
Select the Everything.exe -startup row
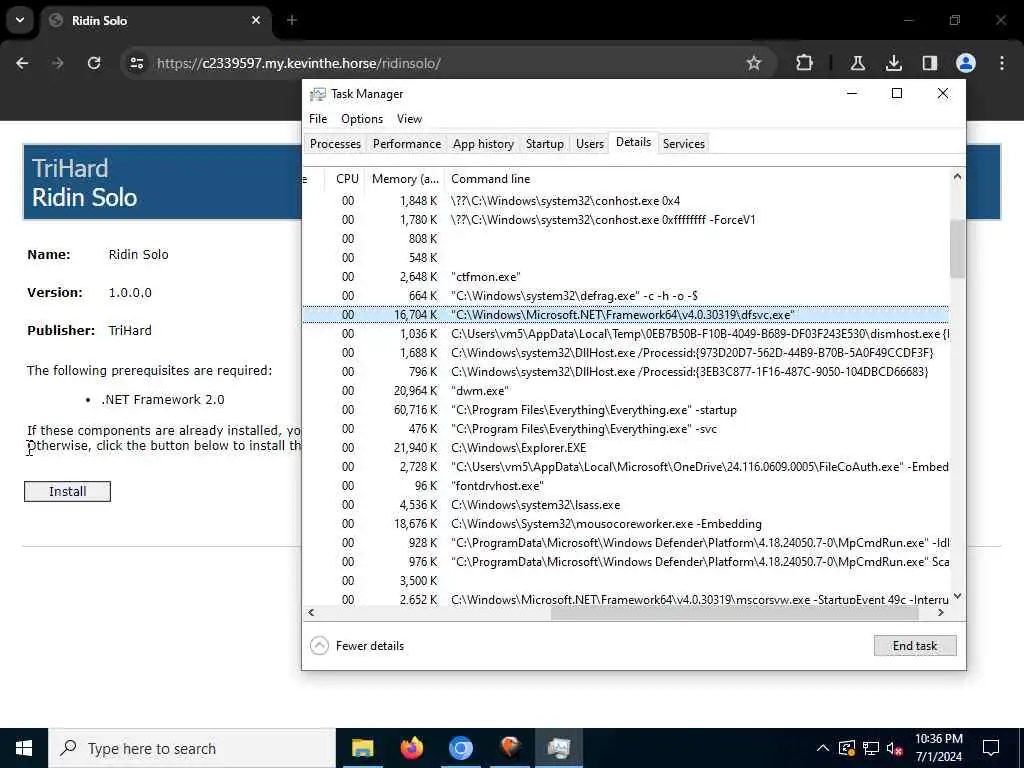(x=626, y=409)
